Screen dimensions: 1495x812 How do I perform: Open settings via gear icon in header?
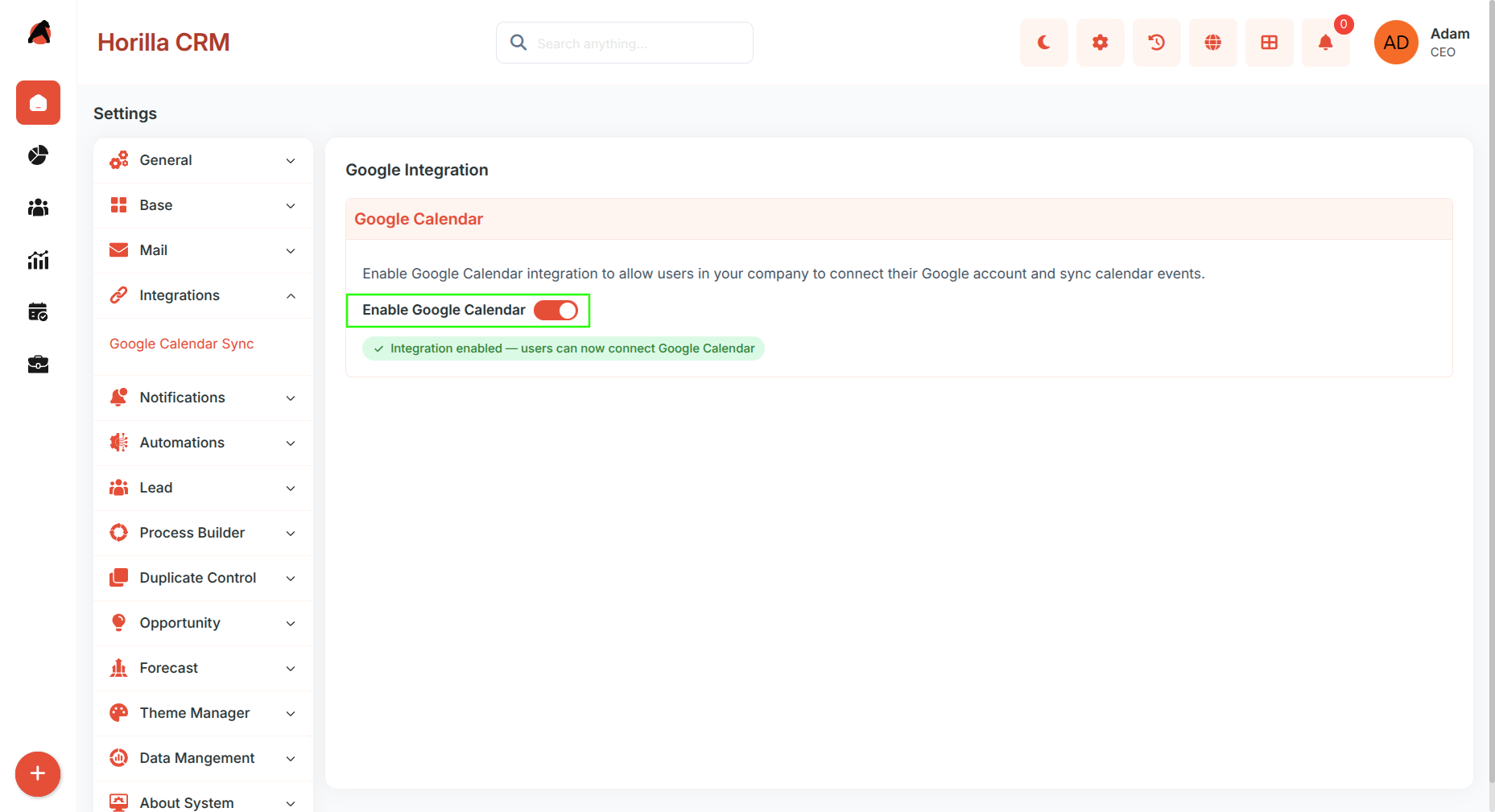click(1101, 43)
